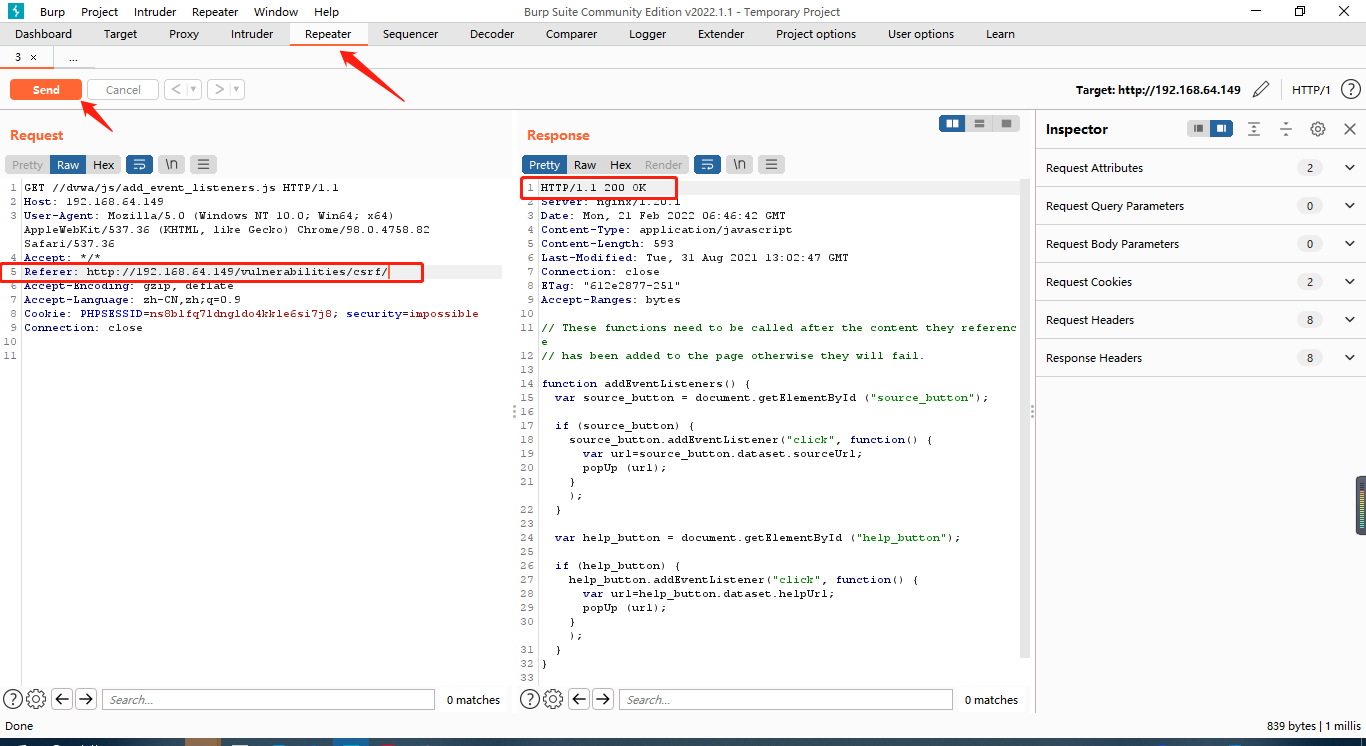Switch to the Proxy tab

[184, 34]
